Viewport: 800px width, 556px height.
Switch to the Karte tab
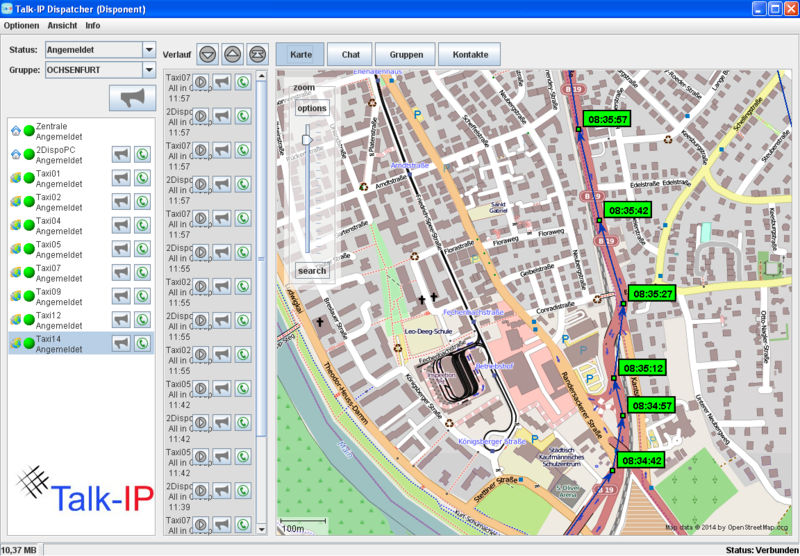coord(301,55)
